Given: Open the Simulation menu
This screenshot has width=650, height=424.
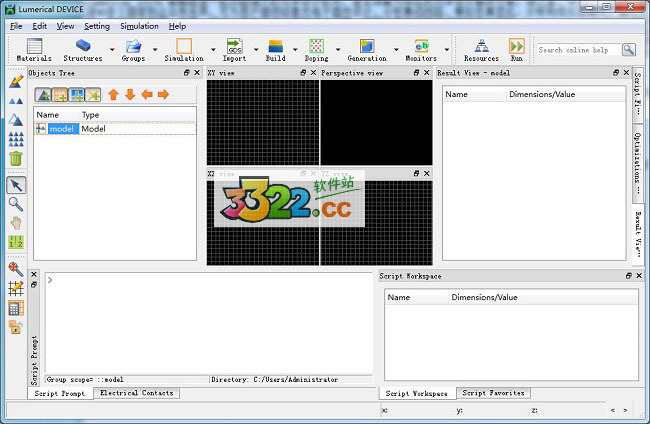Looking at the screenshot, I should [x=139, y=26].
